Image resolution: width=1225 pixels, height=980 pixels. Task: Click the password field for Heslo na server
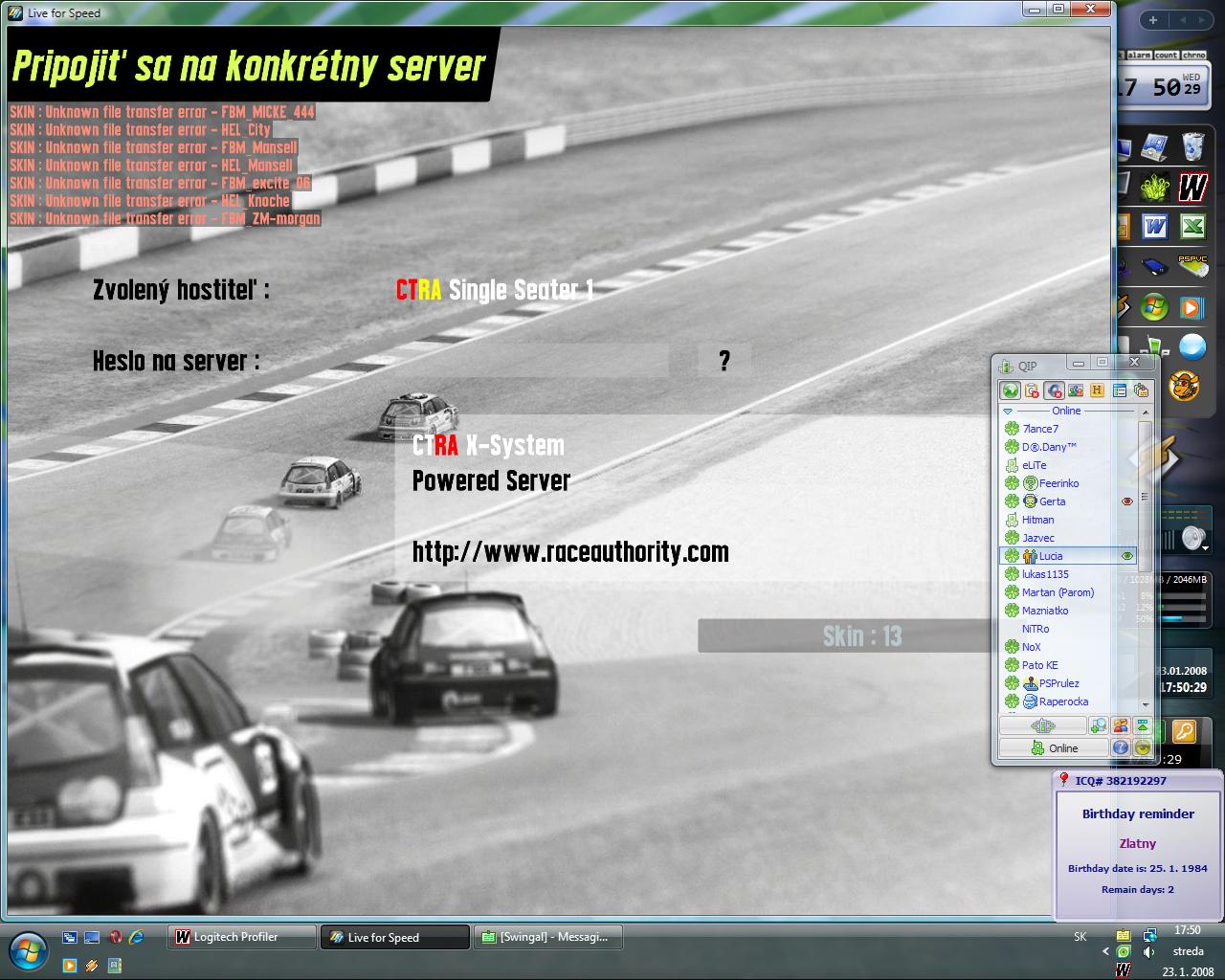tap(532, 361)
